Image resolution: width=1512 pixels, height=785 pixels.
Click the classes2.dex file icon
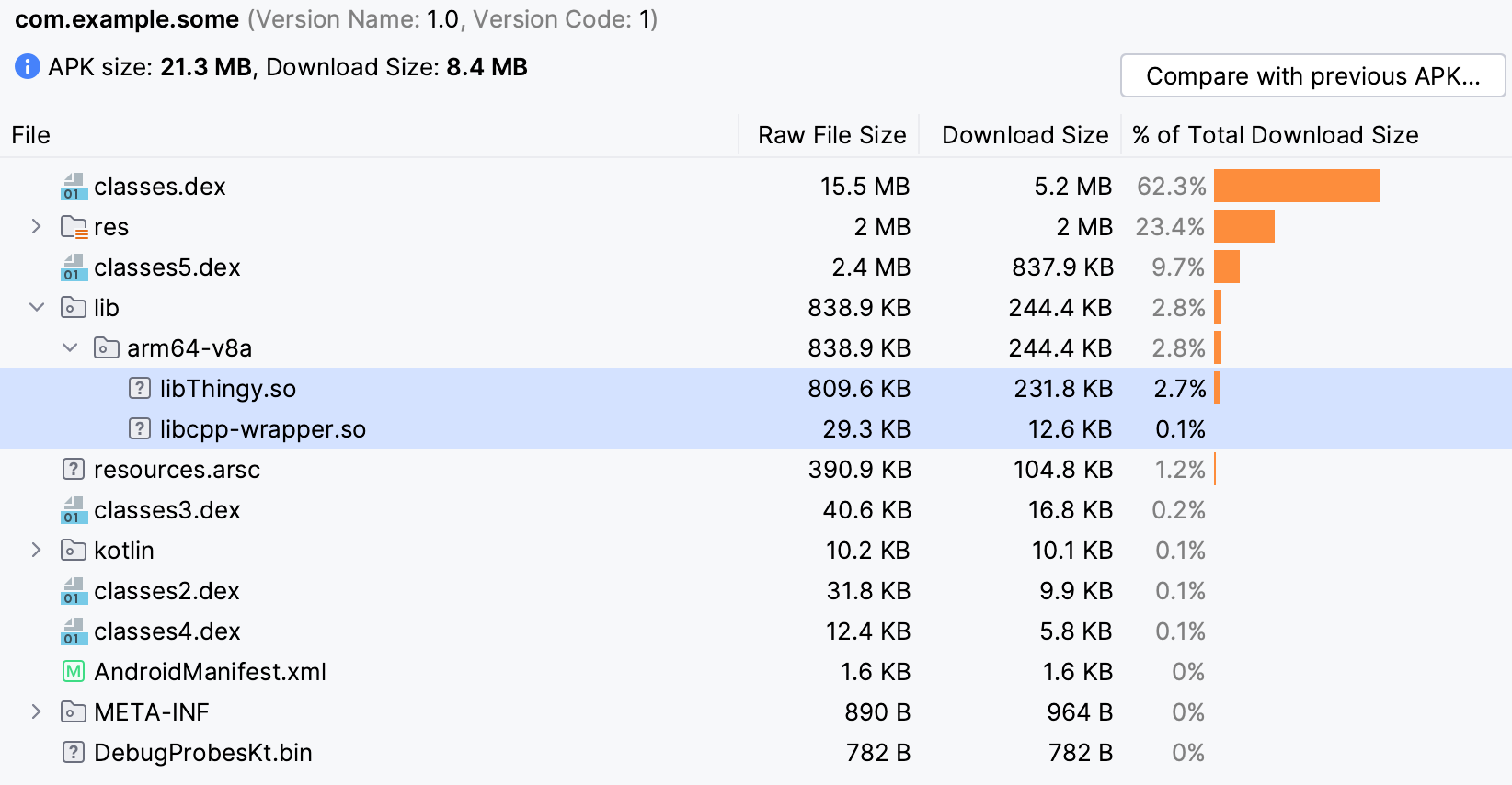(74, 591)
